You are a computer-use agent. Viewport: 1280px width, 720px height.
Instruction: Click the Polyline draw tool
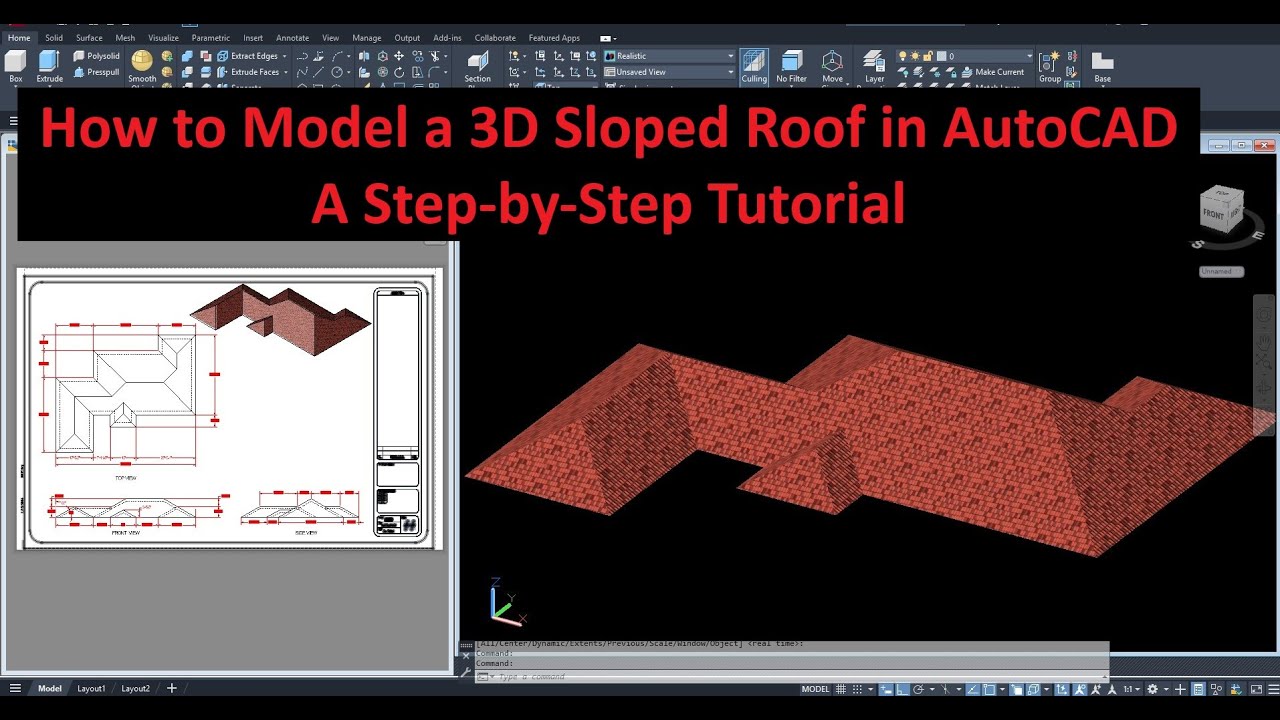pyautogui.click(x=302, y=56)
